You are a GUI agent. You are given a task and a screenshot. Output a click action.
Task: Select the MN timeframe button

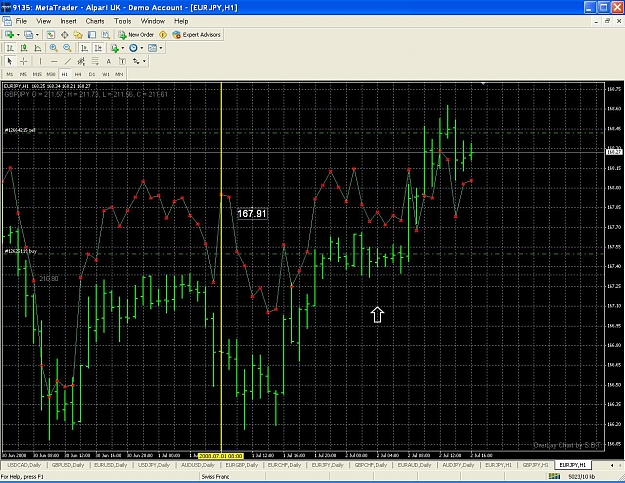coord(119,74)
